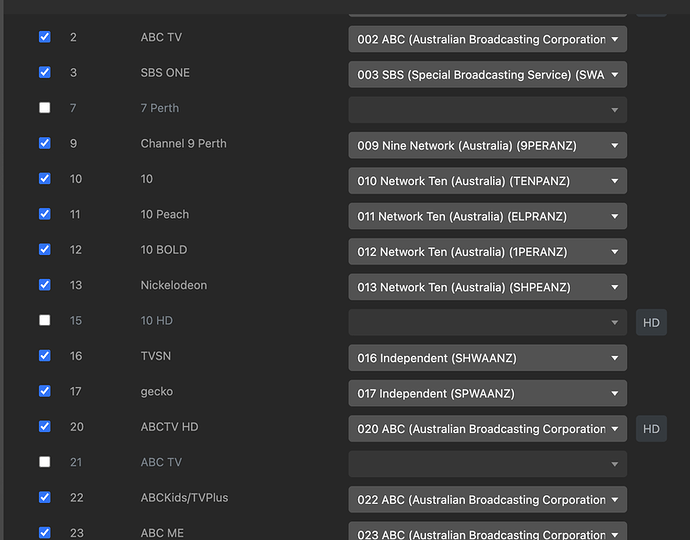Viewport: 690px width, 540px height.
Task: Open the empty dropdown for 7 Perth
Action: [x=488, y=110]
